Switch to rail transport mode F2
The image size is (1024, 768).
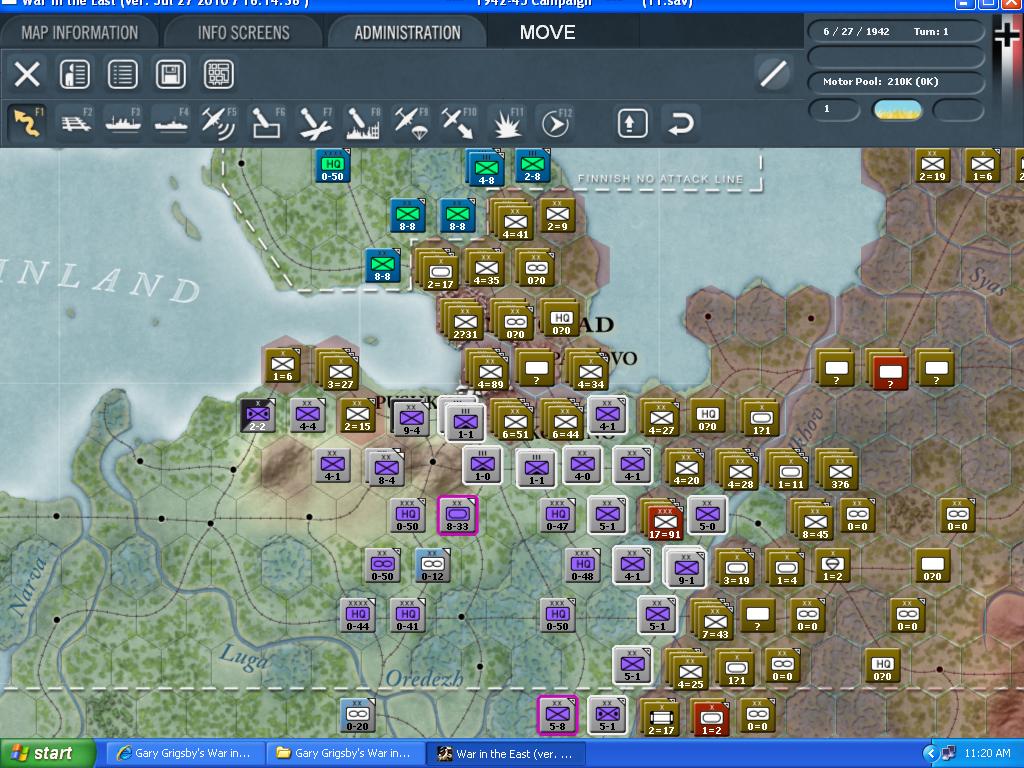tap(75, 122)
